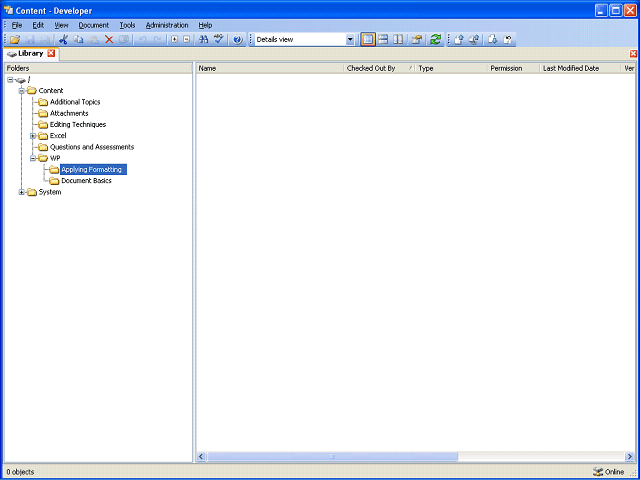The height and width of the screenshot is (480, 640).
Task: Click the Folders pane header
Action: click(98, 69)
